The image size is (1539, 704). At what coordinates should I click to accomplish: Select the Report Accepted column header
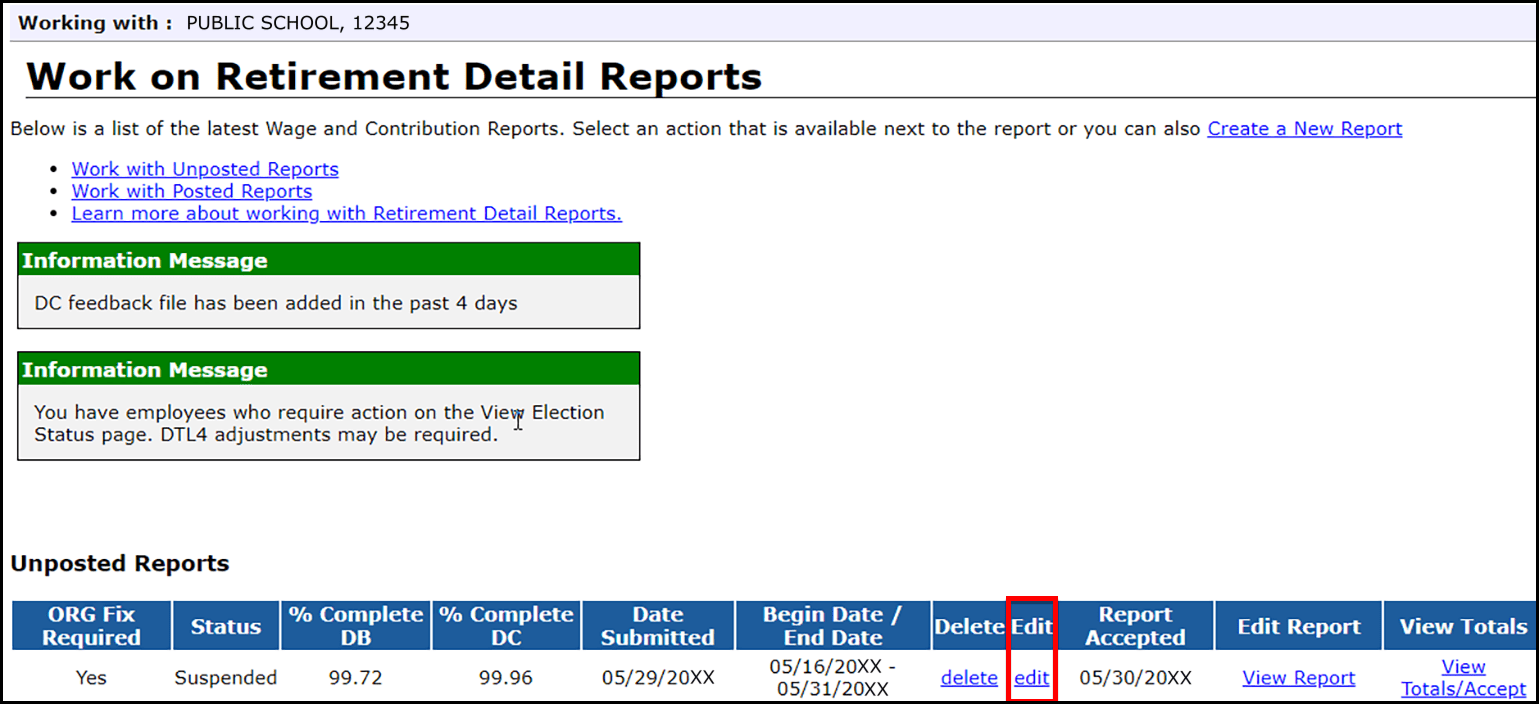[x=1135, y=625]
